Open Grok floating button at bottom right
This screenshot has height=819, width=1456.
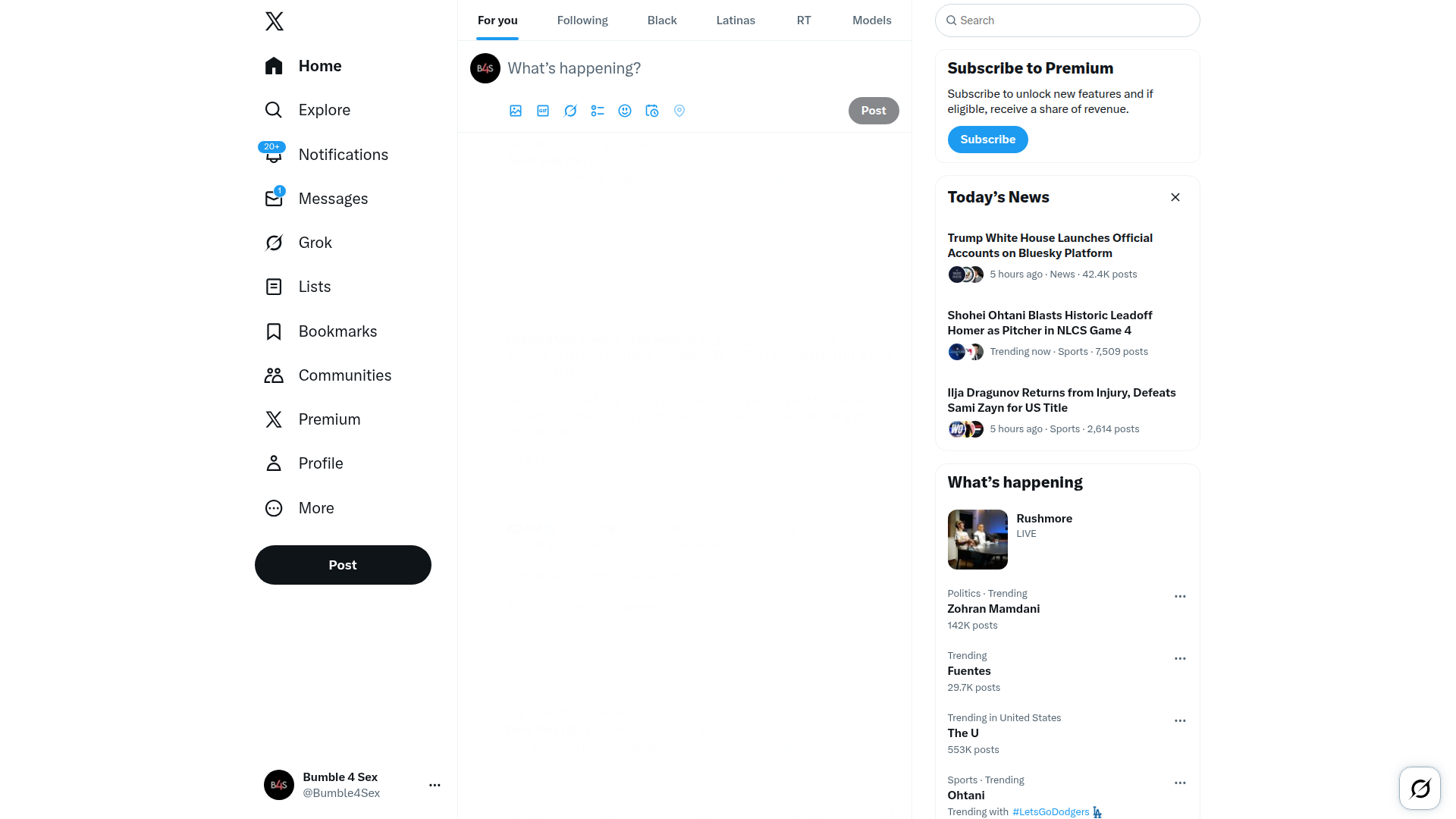[x=1420, y=789]
